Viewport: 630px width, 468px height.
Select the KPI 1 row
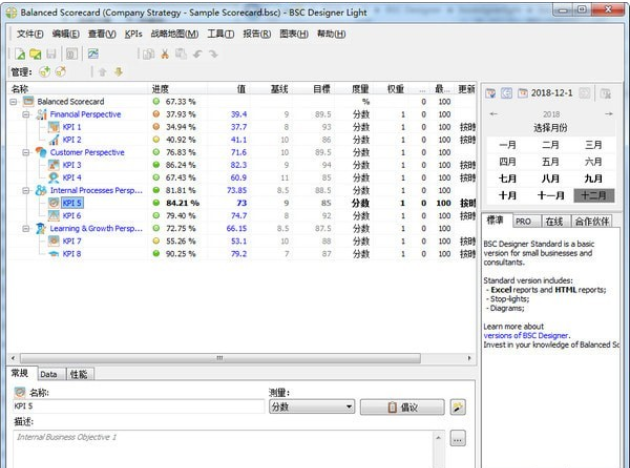241,127
